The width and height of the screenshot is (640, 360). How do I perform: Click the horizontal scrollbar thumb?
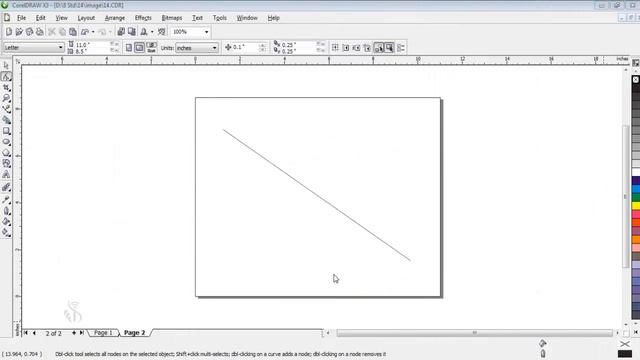(x=474, y=333)
